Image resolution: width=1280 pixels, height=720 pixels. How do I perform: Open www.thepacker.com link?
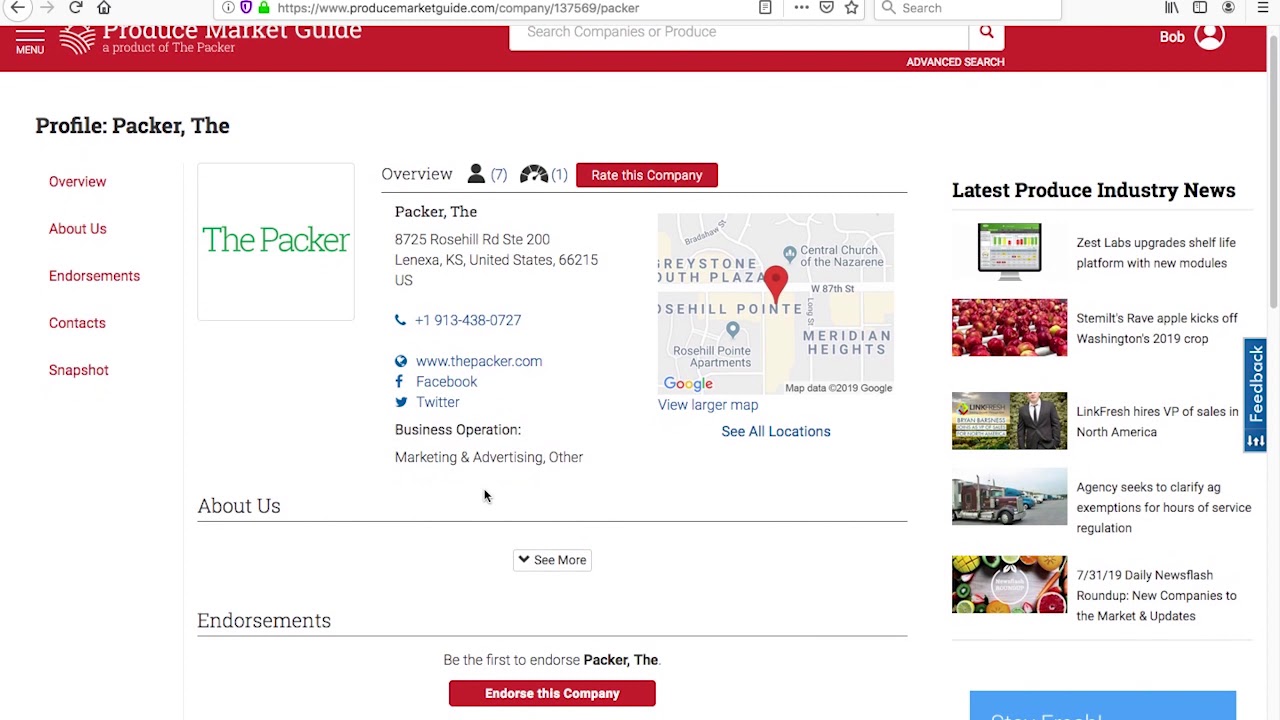point(479,361)
